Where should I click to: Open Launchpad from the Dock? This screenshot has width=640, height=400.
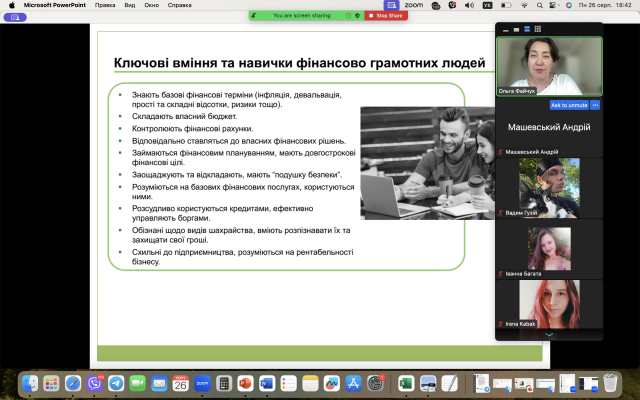tap(51, 384)
